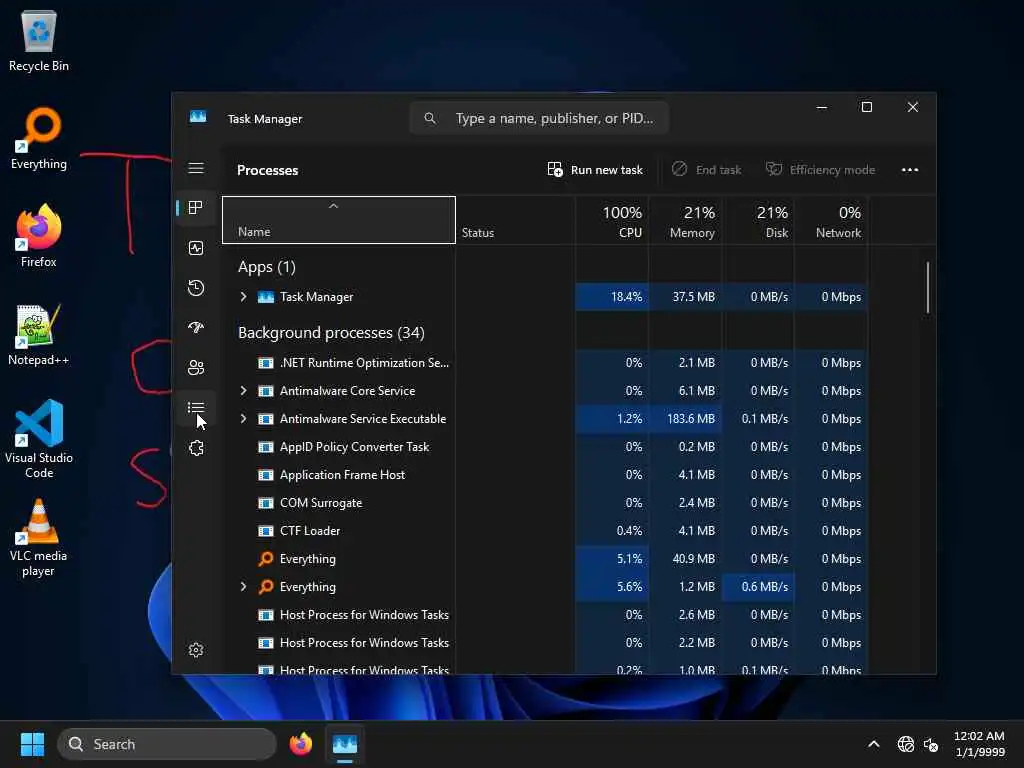Click the End task button

pyautogui.click(x=707, y=170)
